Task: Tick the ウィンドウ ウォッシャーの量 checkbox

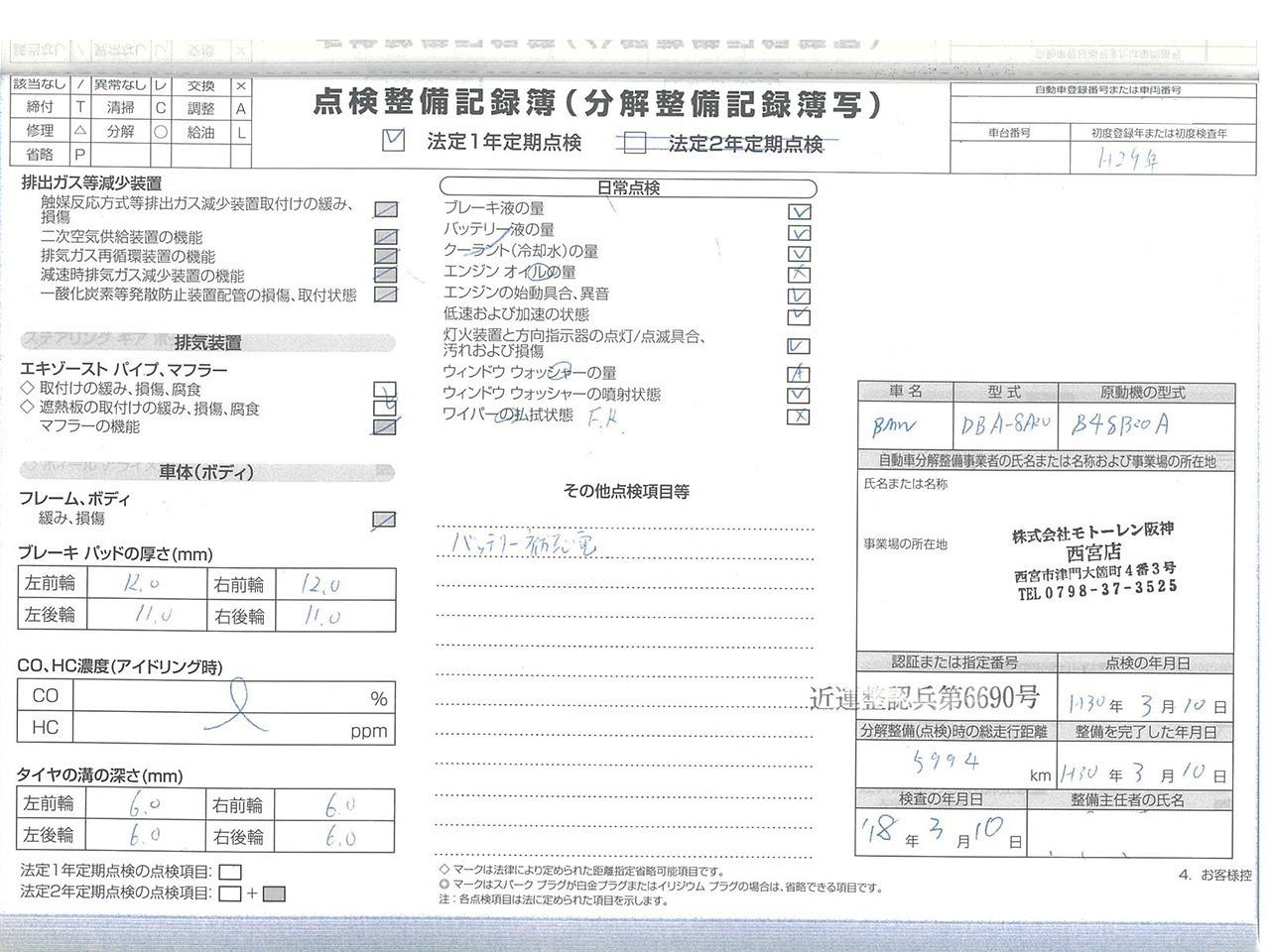Action: 799,374
